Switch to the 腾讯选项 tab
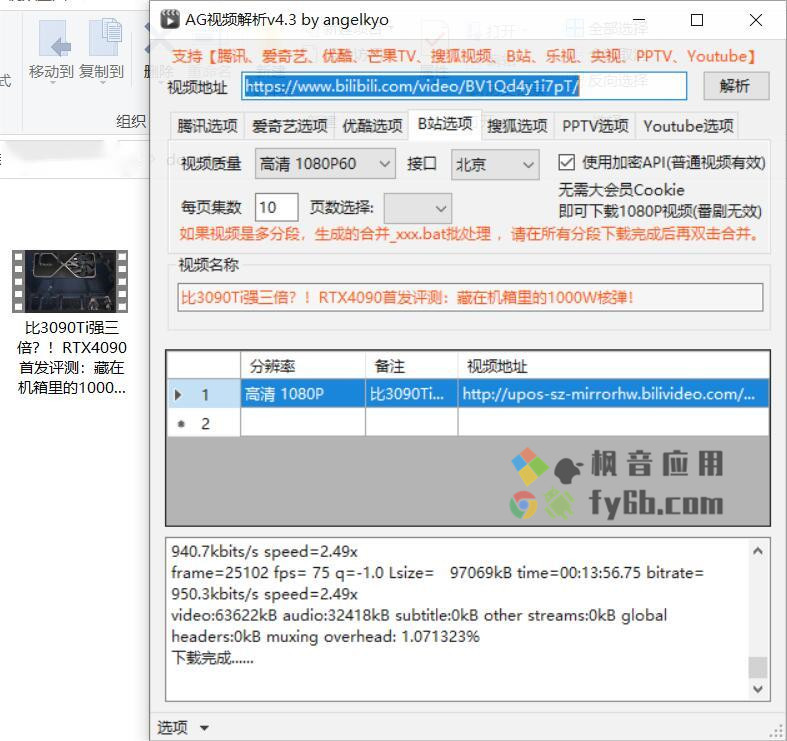This screenshot has width=787, height=741. tap(207, 126)
